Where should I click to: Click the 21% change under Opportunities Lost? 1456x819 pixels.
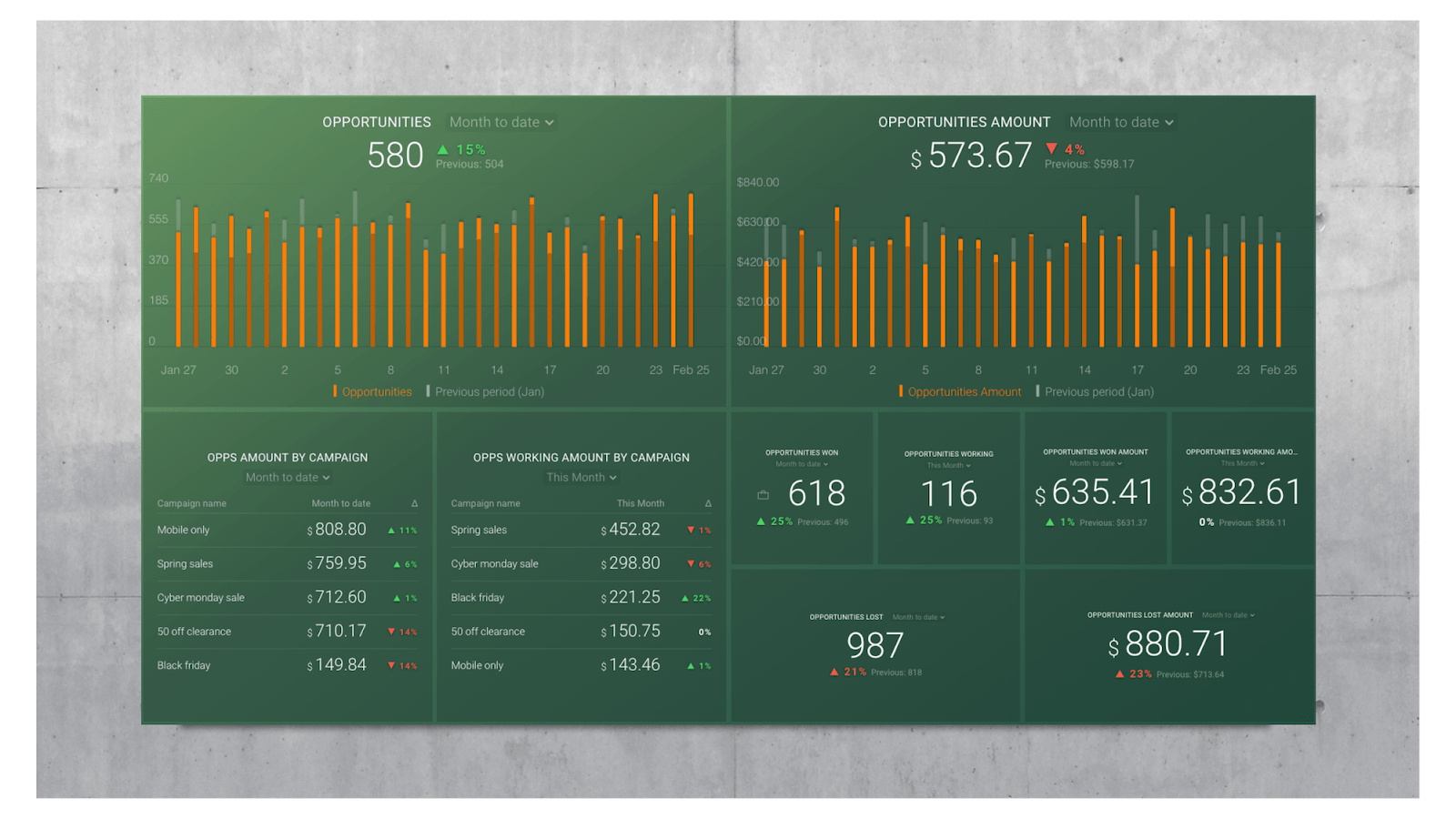pyautogui.click(x=848, y=672)
